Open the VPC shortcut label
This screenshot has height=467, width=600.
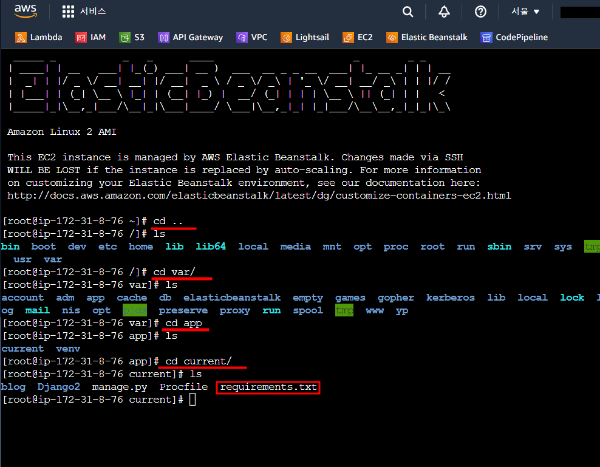coord(259,37)
